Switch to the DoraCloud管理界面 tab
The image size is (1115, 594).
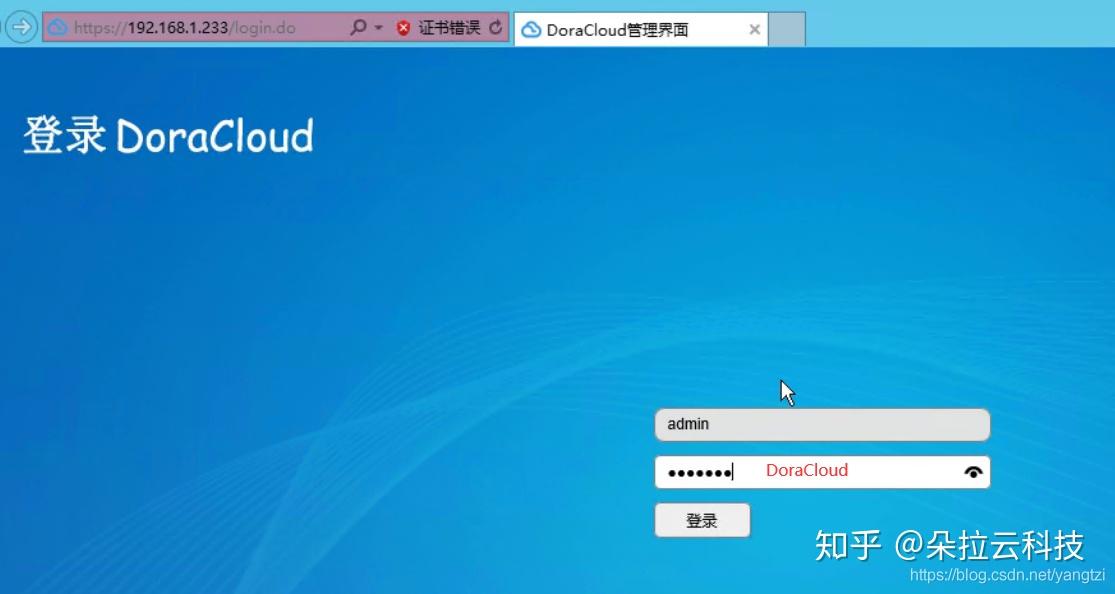click(x=640, y=29)
